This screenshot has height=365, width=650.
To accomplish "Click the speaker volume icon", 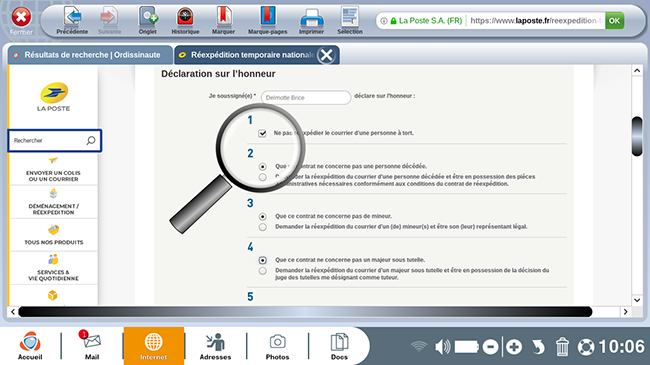I will point(442,347).
